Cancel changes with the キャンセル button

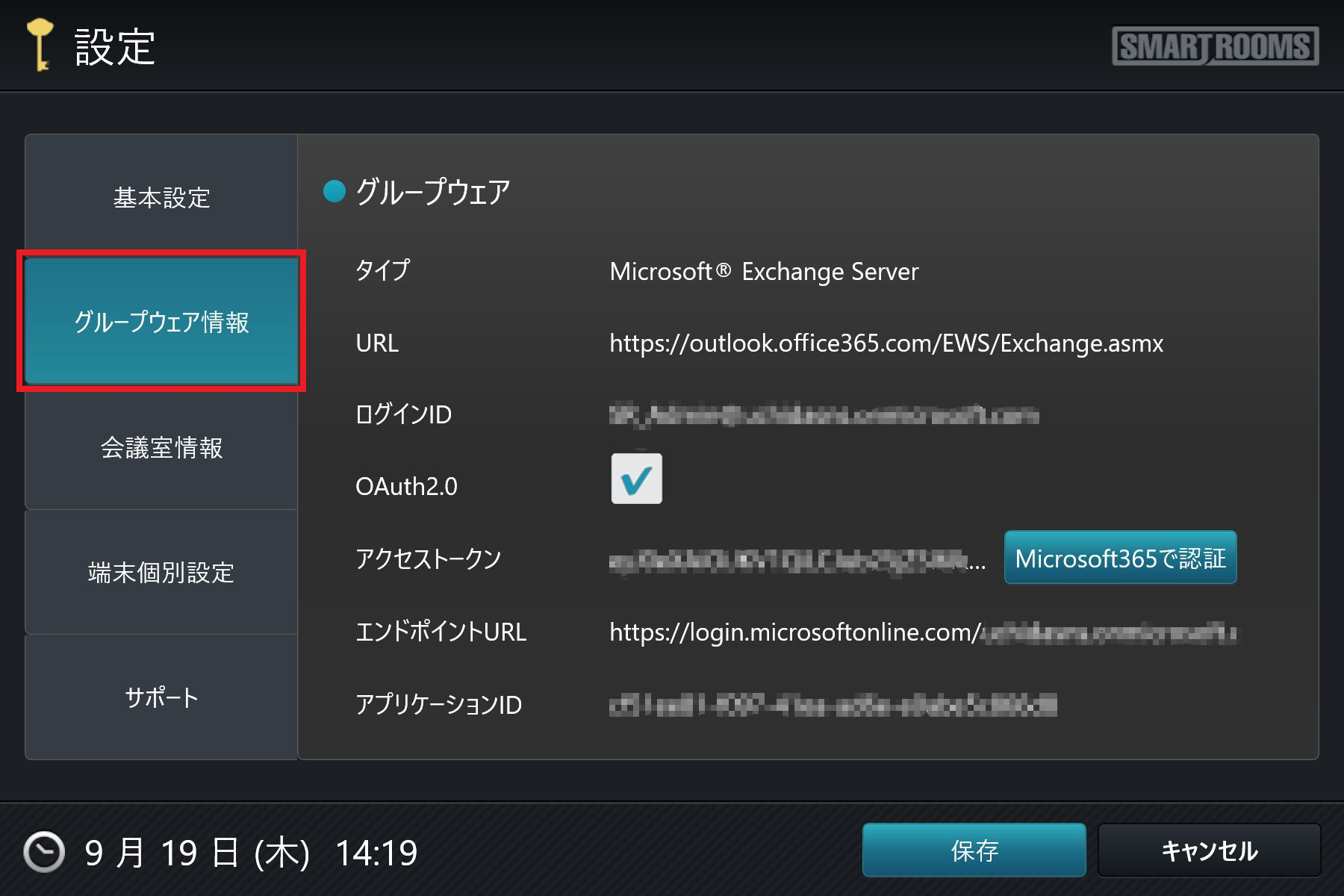(1209, 850)
